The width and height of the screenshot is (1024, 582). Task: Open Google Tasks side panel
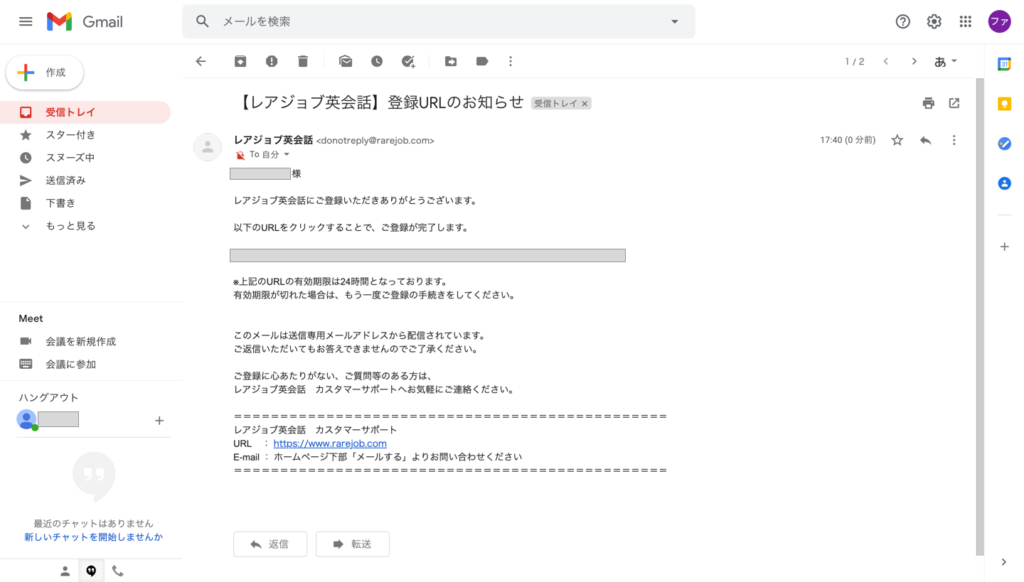pos(1004,144)
